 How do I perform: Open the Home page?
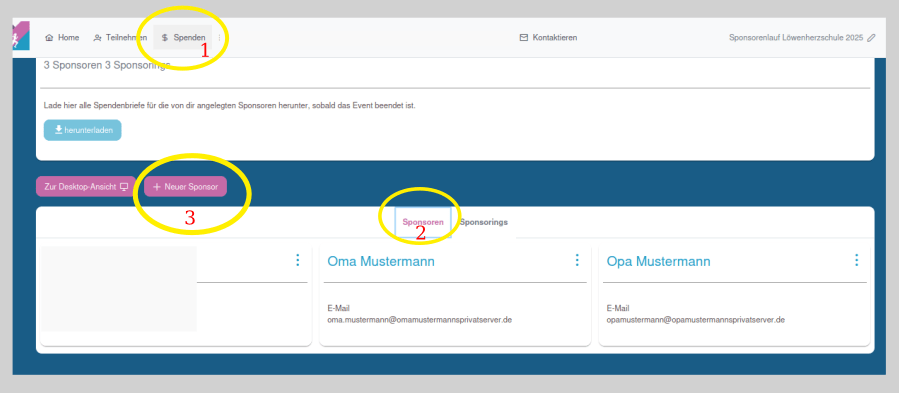coord(62,37)
